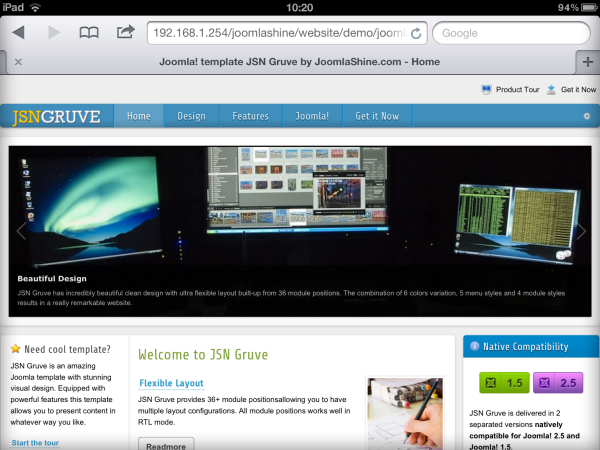Show next slide with right arrow
The width and height of the screenshot is (600, 450).
tap(581, 231)
